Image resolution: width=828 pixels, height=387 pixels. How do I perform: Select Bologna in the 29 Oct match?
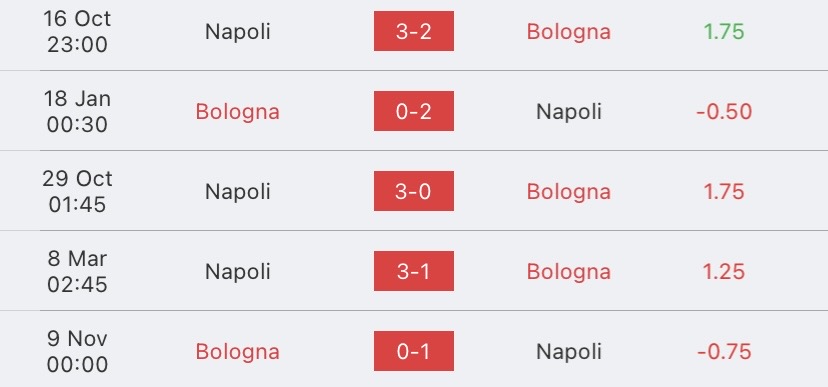569,192
